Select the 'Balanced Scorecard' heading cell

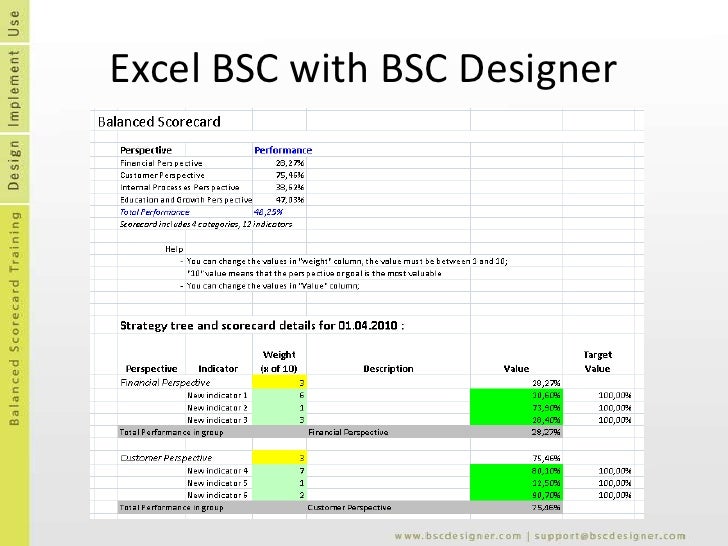coord(159,122)
